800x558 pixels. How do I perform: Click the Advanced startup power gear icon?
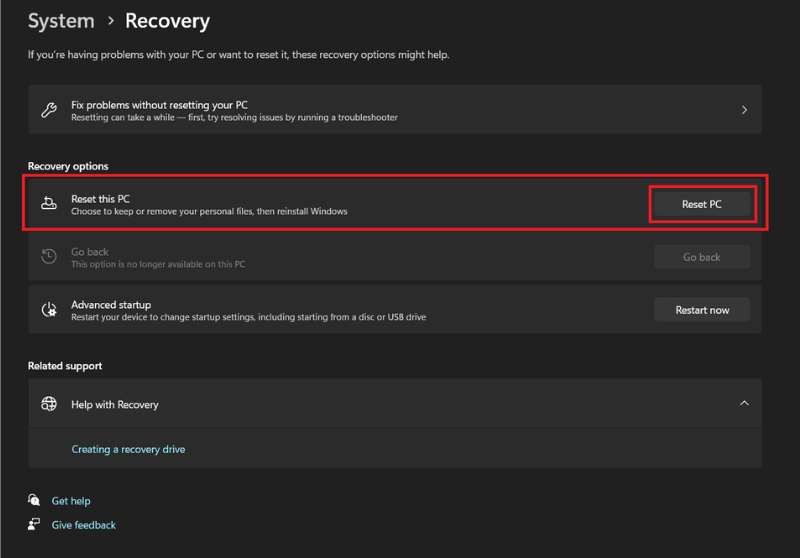(x=49, y=310)
